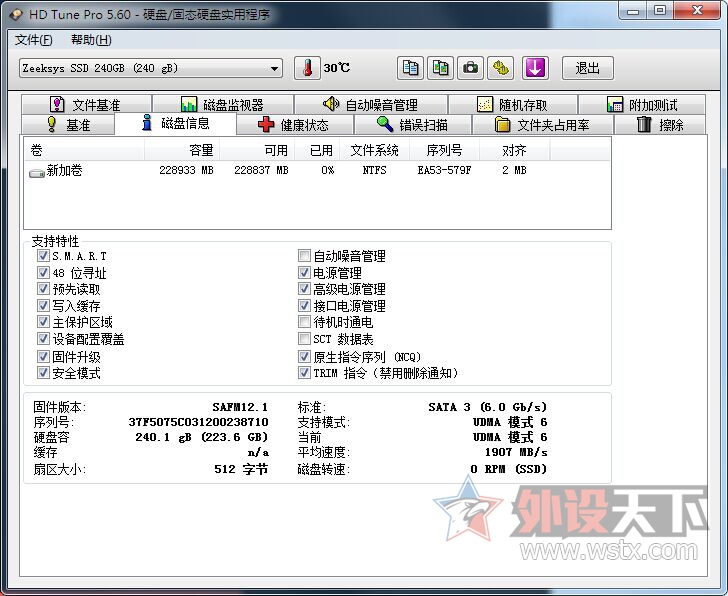This screenshot has height=596, width=728.
Task: Toggle the 高级电源管理 checkbox
Action: coord(304,289)
